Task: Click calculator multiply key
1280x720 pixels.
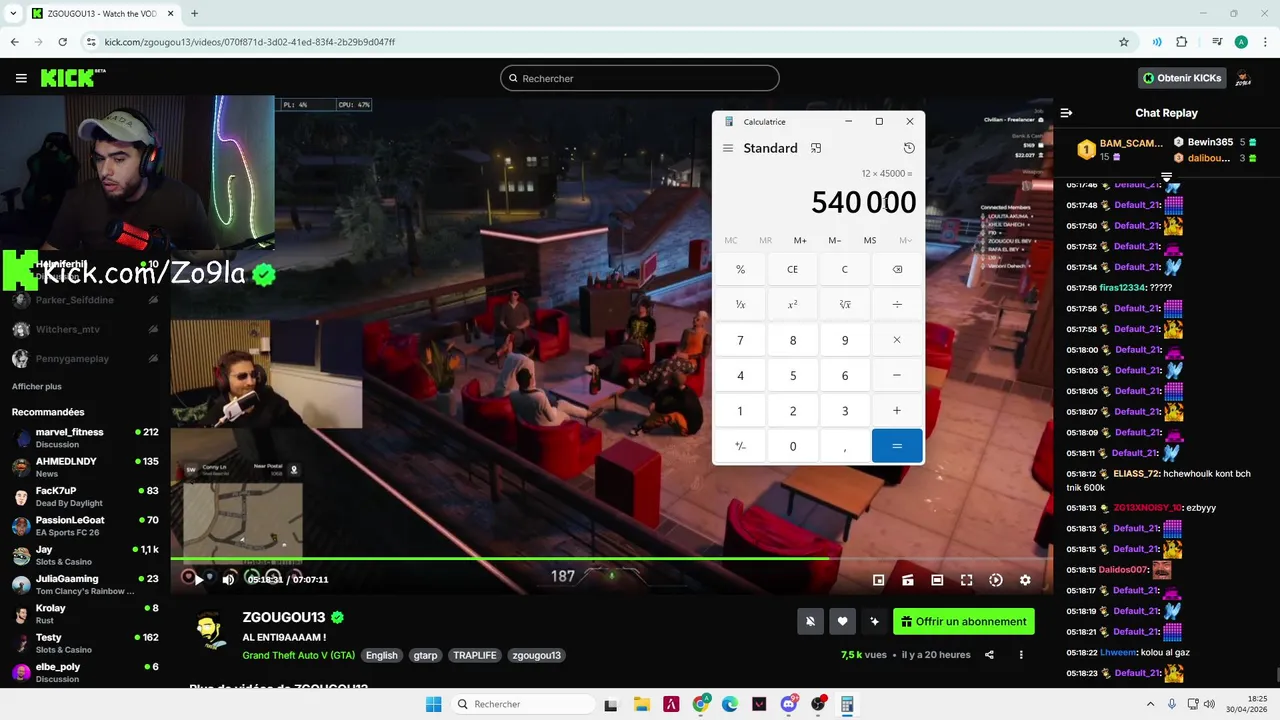Action: click(x=897, y=340)
